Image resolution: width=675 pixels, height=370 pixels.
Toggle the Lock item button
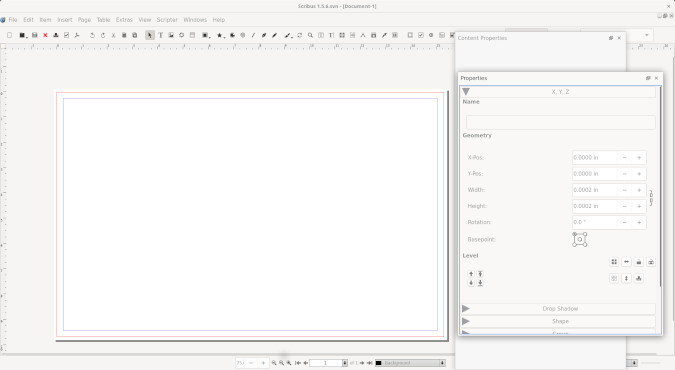tap(639, 262)
